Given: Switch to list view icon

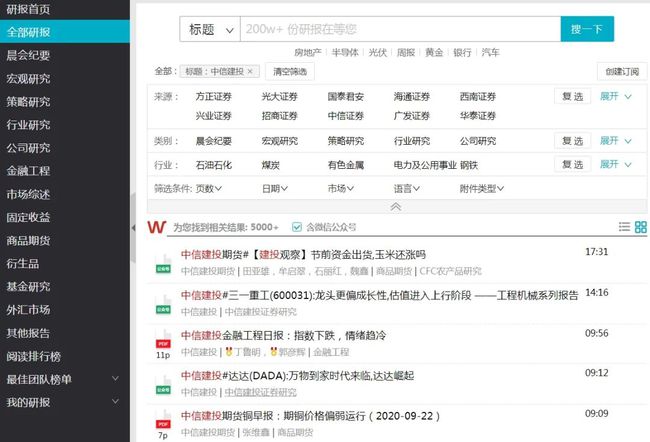Looking at the screenshot, I should tap(624, 227).
